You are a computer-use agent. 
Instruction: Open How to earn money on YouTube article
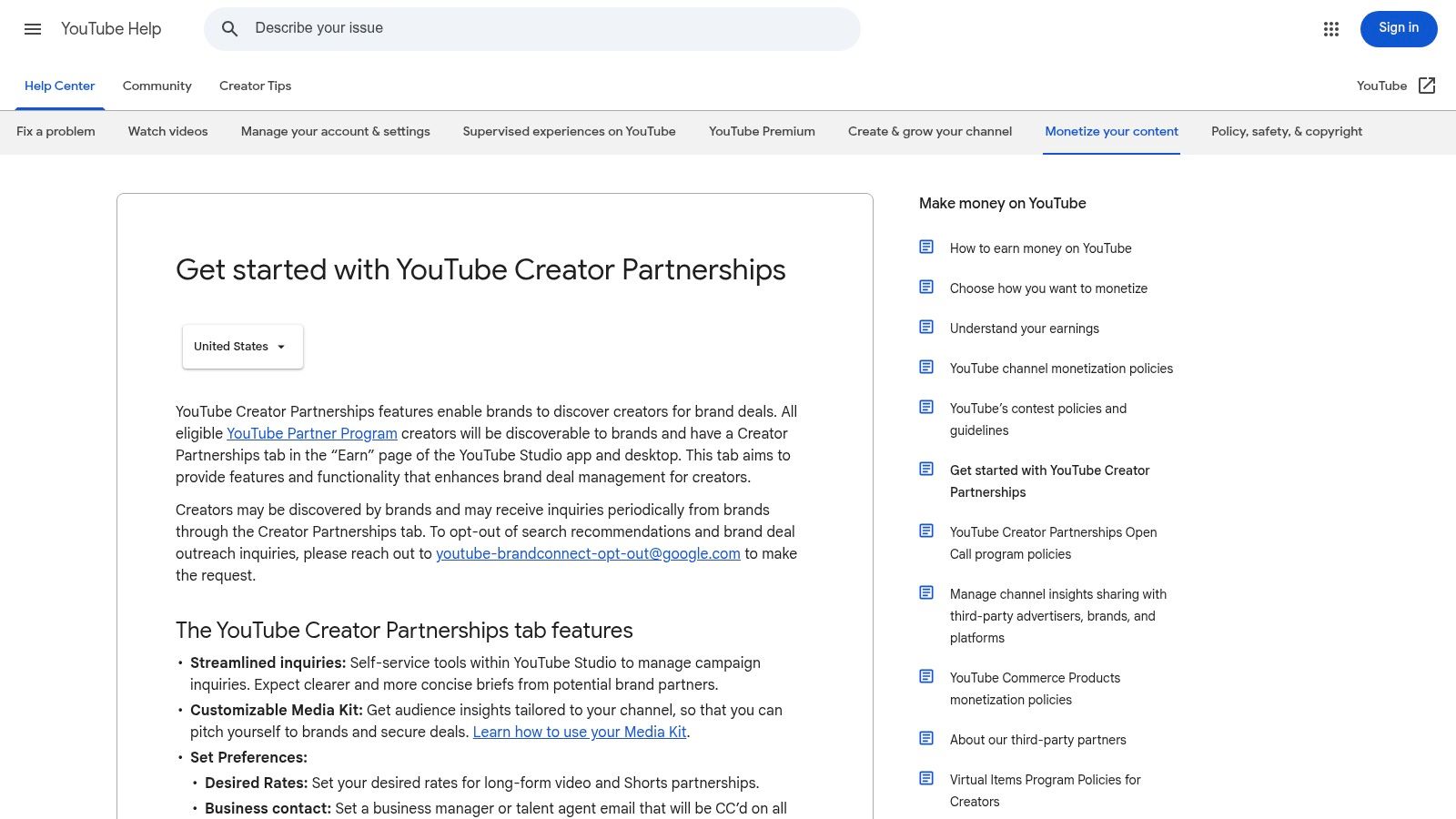1041,248
